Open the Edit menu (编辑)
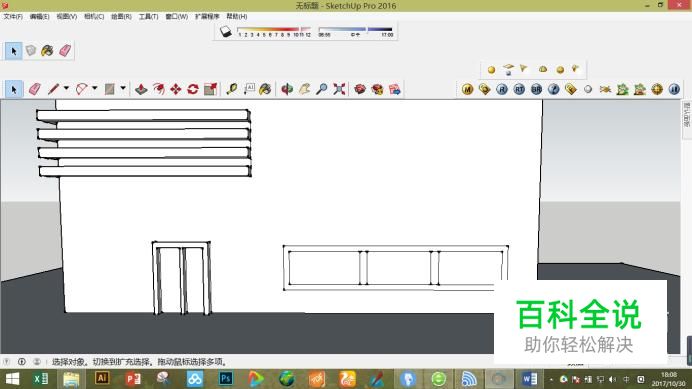Image resolution: width=692 pixels, height=389 pixels. pos(39,16)
